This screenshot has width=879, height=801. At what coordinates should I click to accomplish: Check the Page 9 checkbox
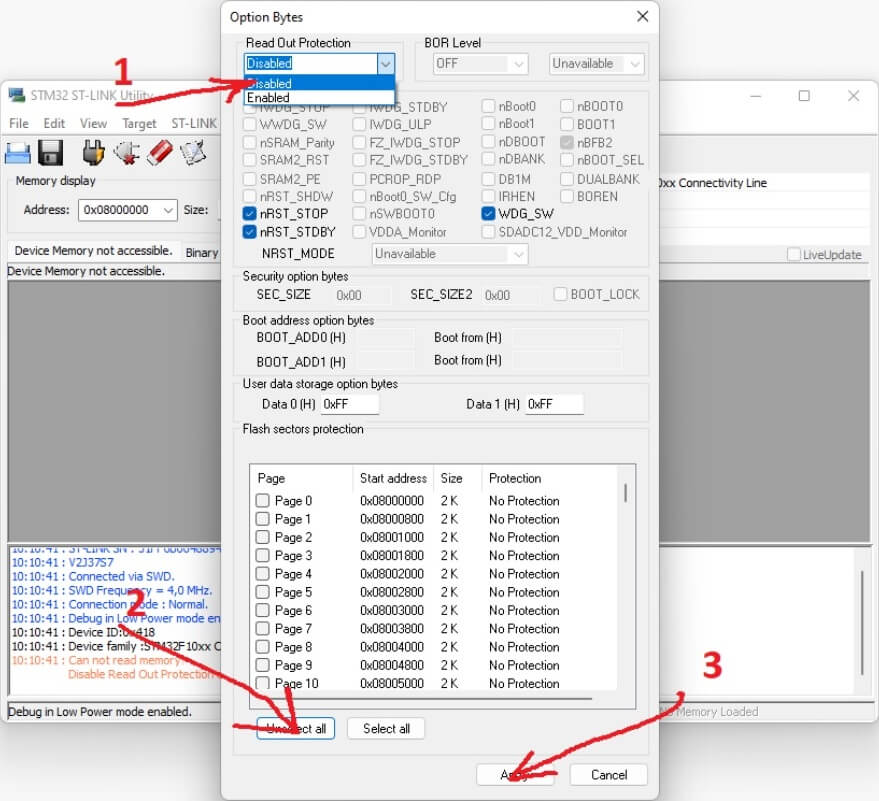[x=262, y=665]
